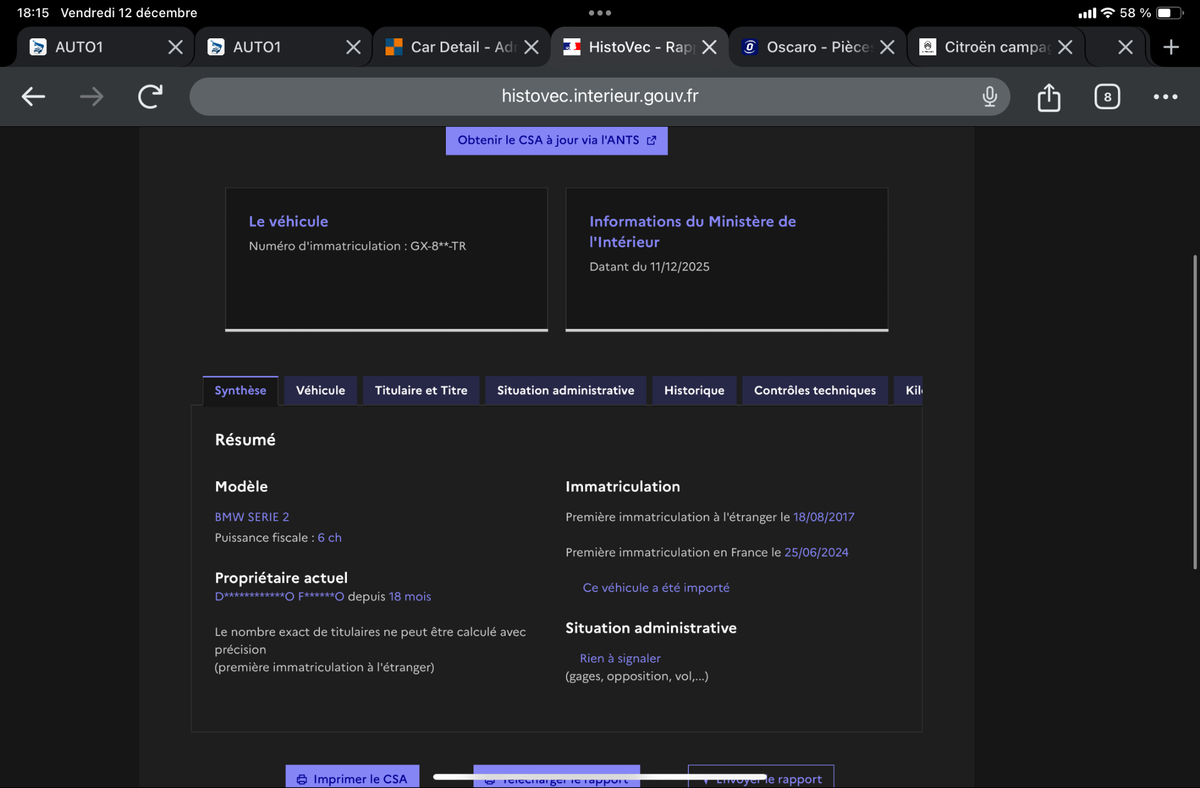1200x788 pixels.
Task: Tap the microphone icon in address bar
Action: click(x=989, y=96)
